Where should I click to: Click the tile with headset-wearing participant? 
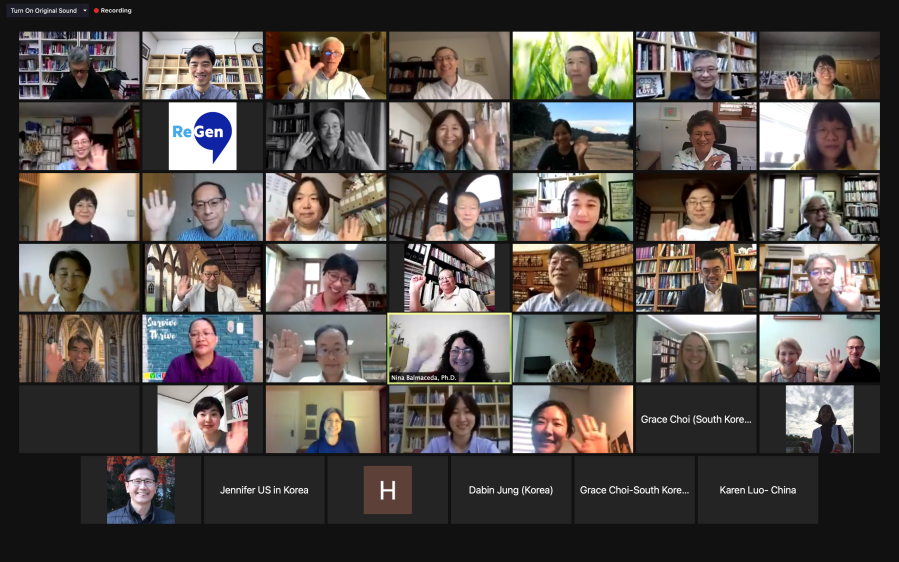tap(572, 207)
